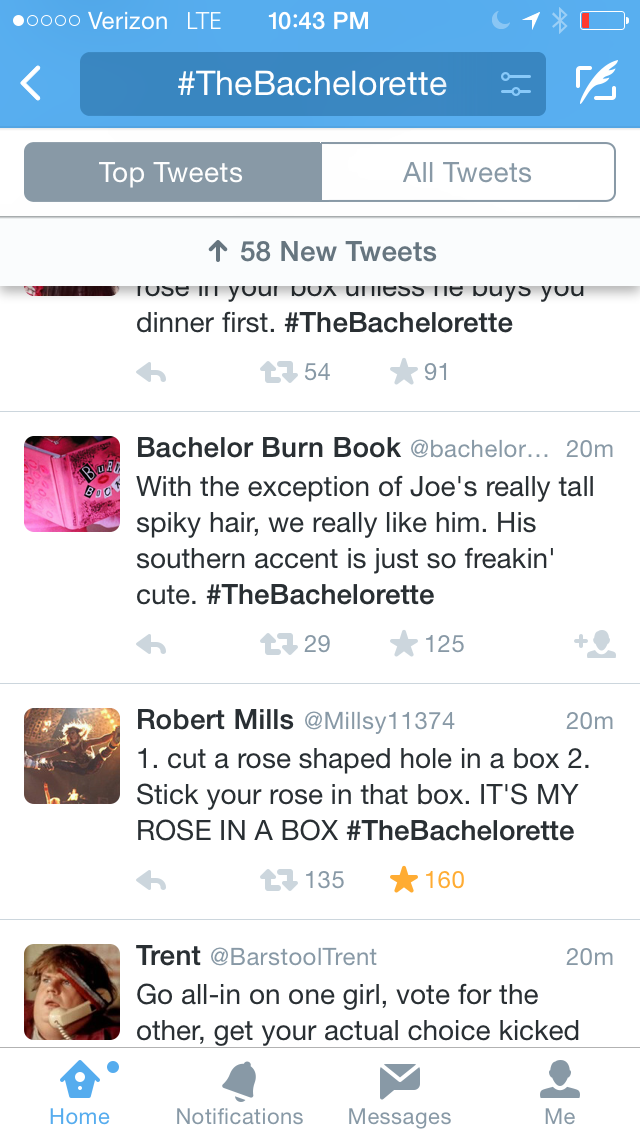The height and width of the screenshot is (1136, 640).
Task: Favorite the tweet with 91 stars
Action: pos(404,372)
